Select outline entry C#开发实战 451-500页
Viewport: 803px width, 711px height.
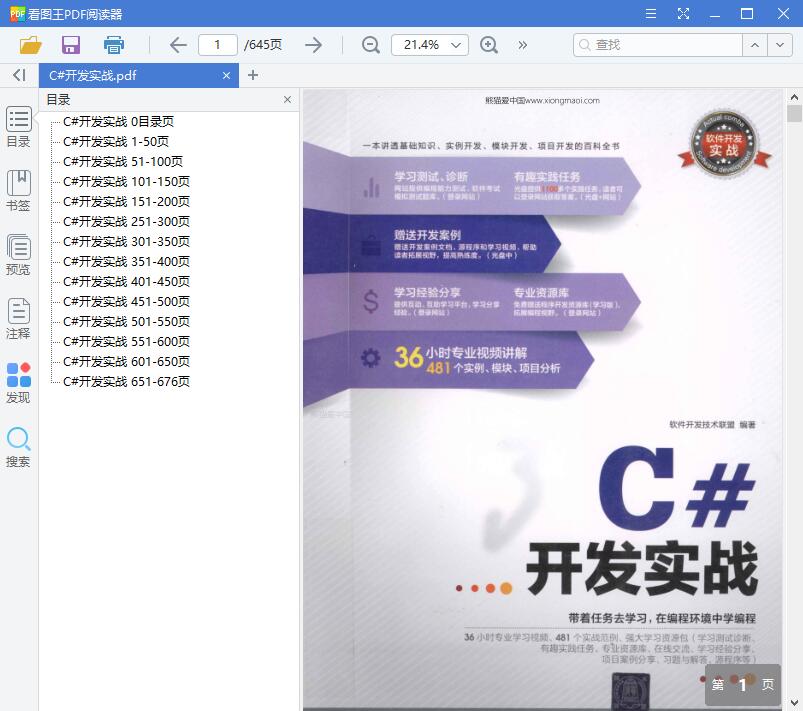(126, 301)
